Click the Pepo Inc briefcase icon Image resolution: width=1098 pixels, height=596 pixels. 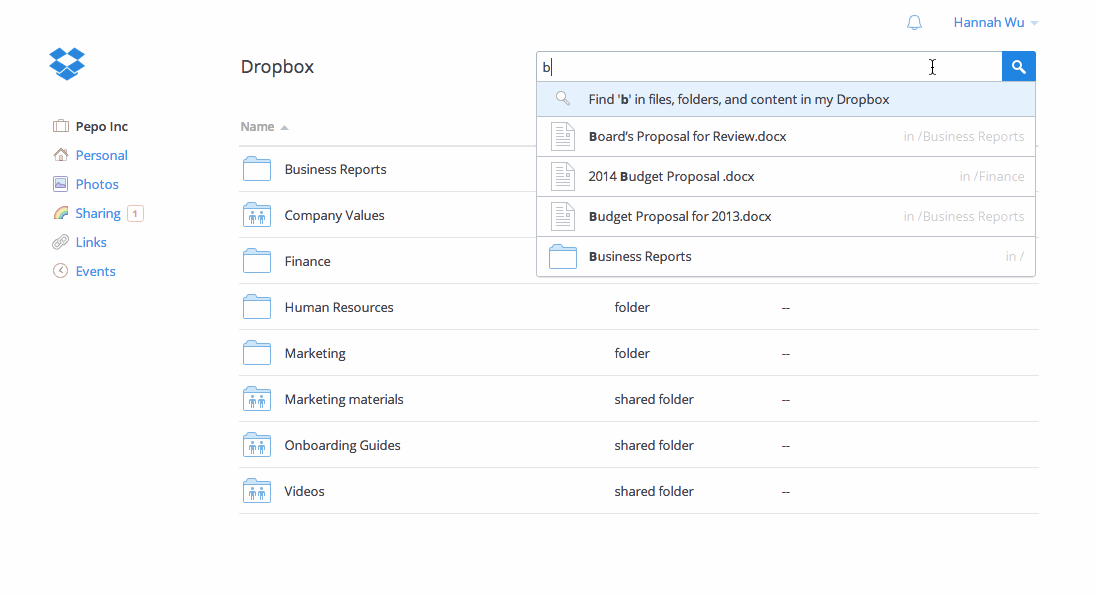[x=61, y=126]
